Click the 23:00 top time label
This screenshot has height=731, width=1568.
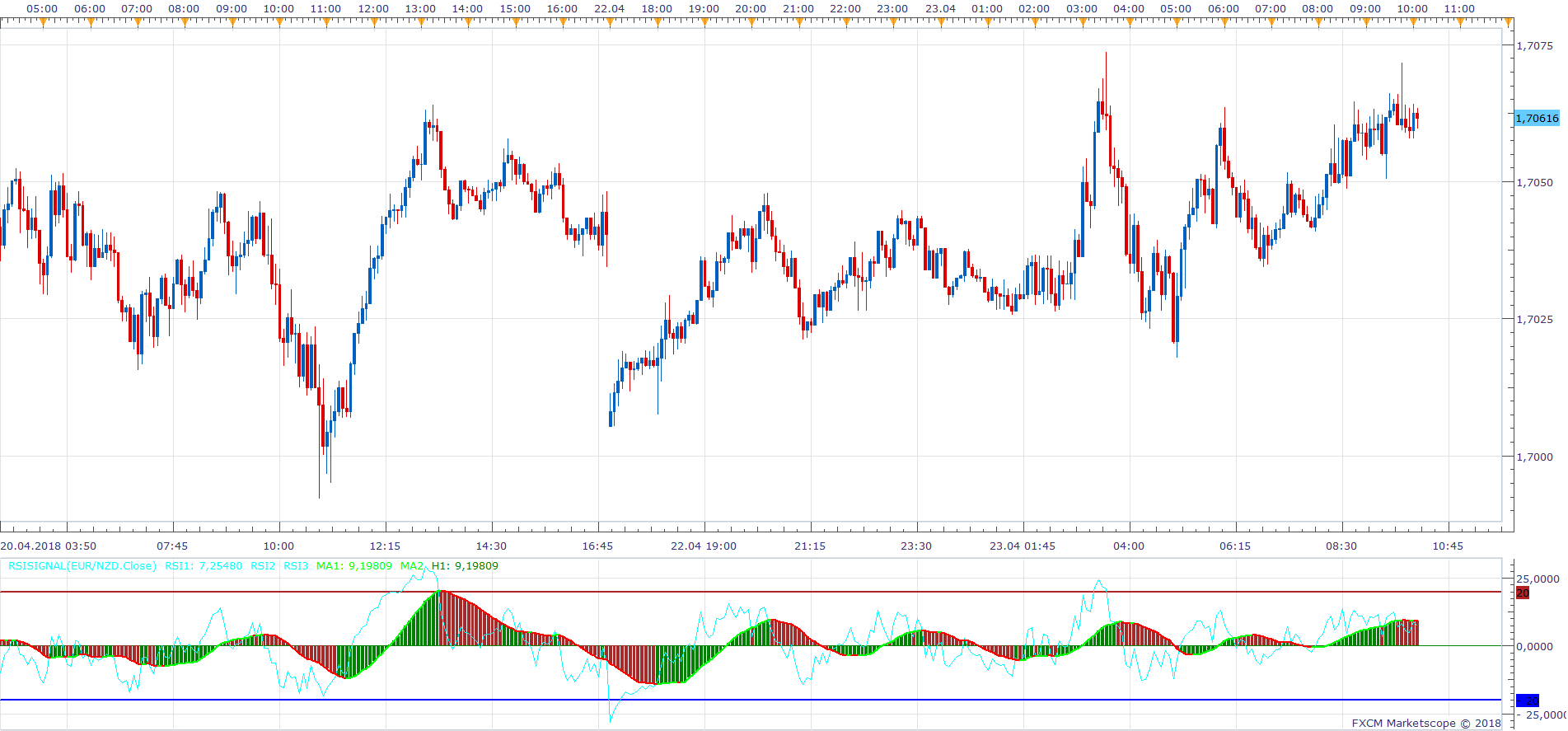click(892, 9)
